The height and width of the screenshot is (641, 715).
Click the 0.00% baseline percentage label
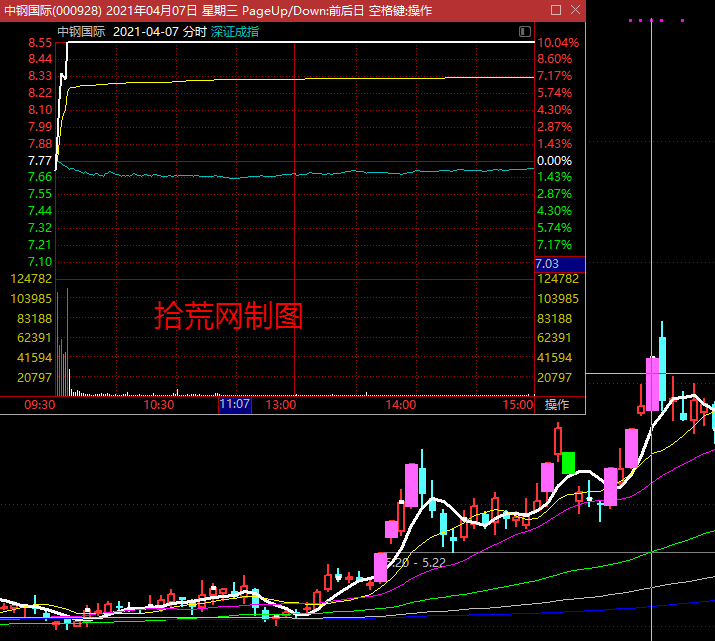click(x=554, y=161)
